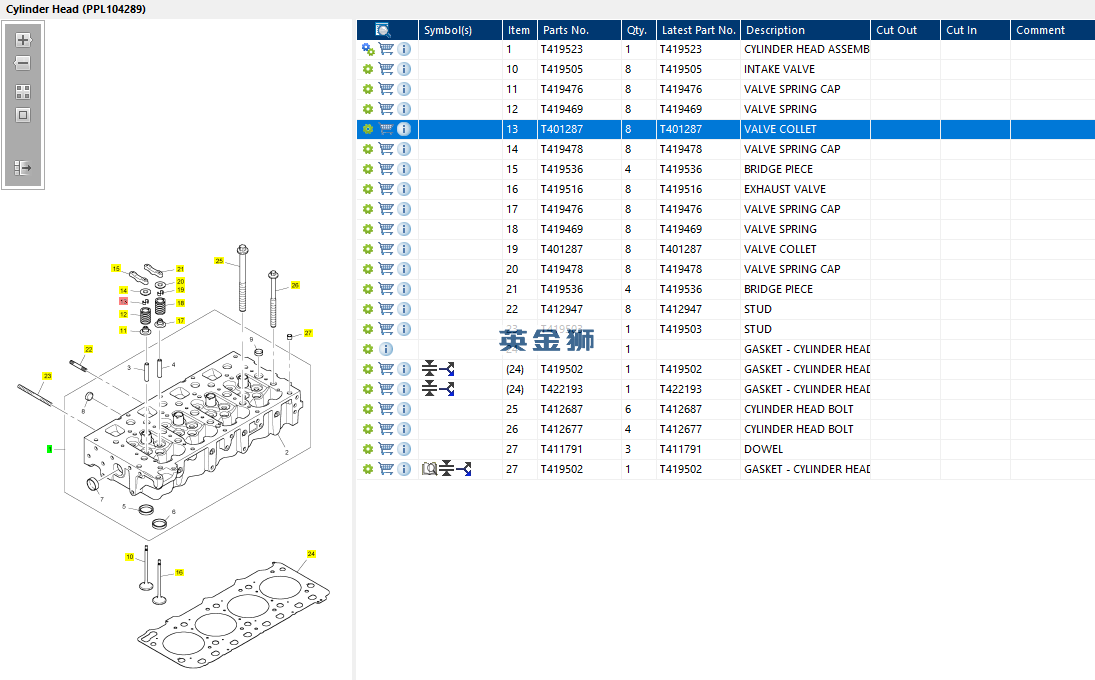Viewport: 1095px width, 680px height.
Task: Click the zoom in button in diagram toolbar
Action: [x=23, y=41]
